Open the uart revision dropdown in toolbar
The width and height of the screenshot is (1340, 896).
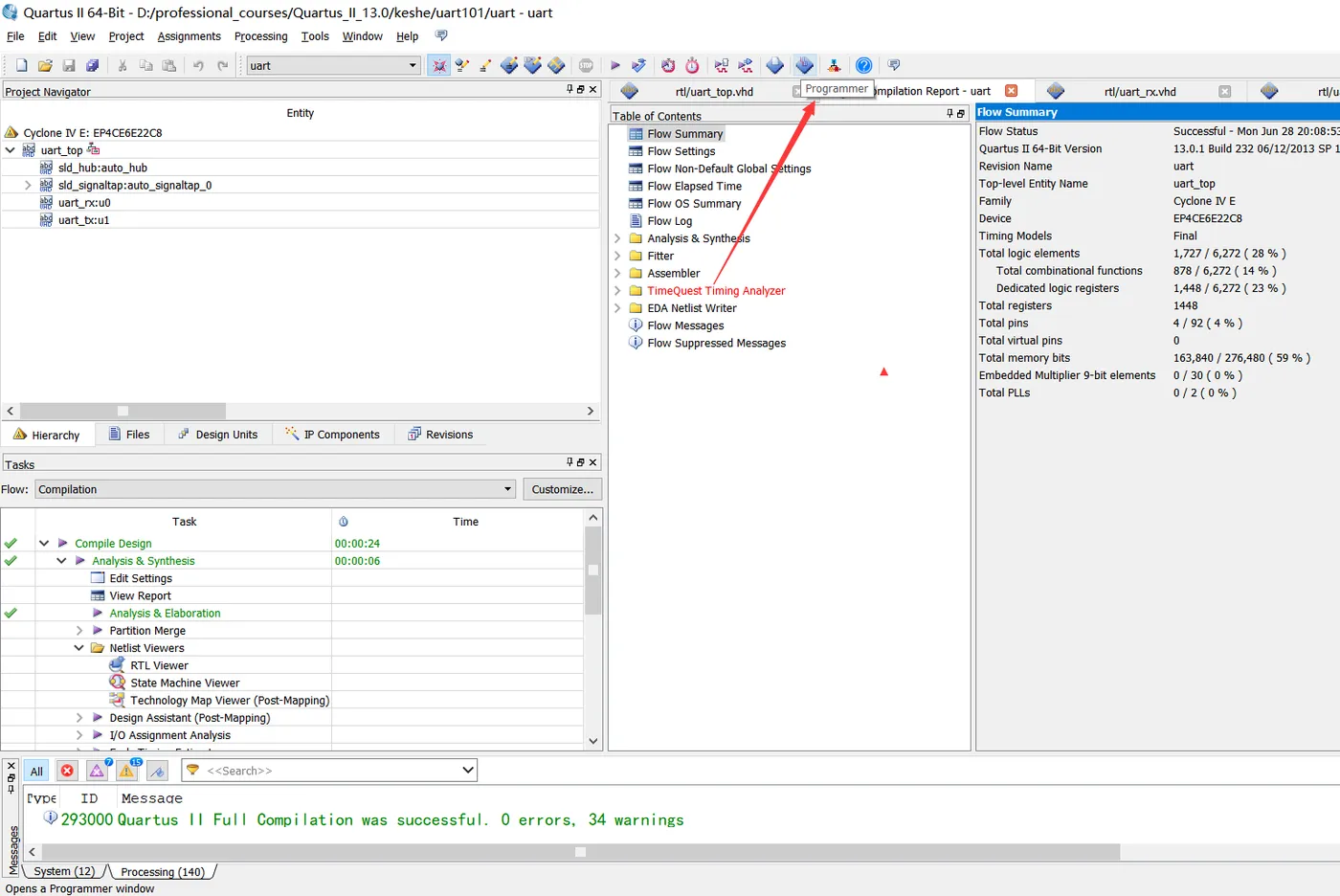413,65
